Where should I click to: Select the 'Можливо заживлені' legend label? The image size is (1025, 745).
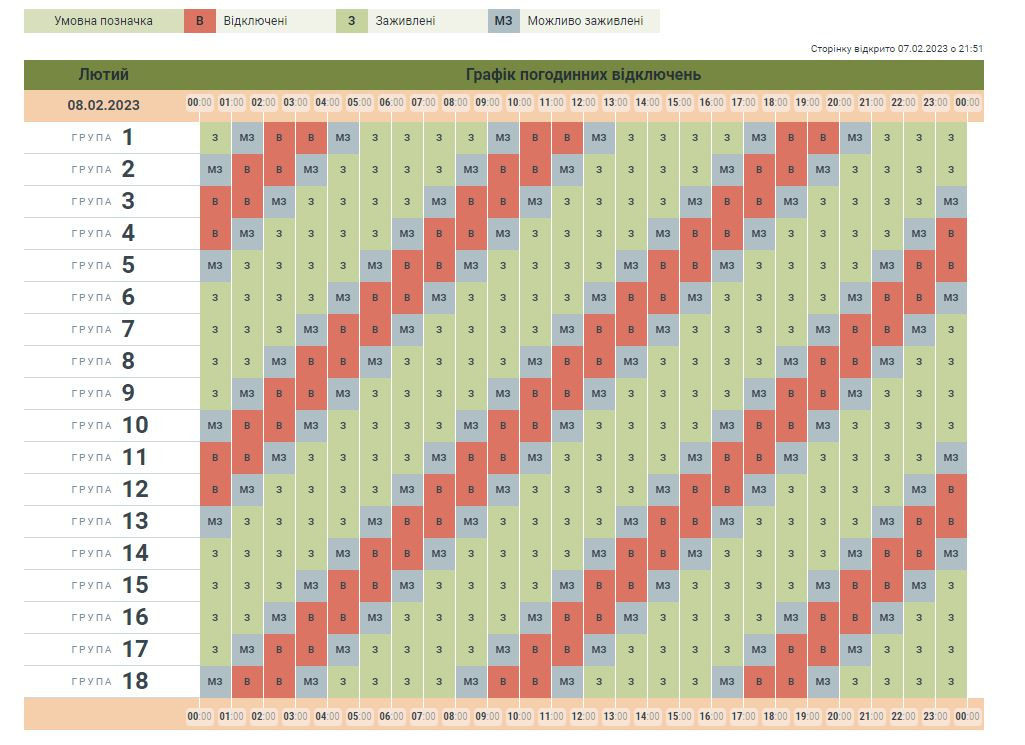click(x=585, y=21)
